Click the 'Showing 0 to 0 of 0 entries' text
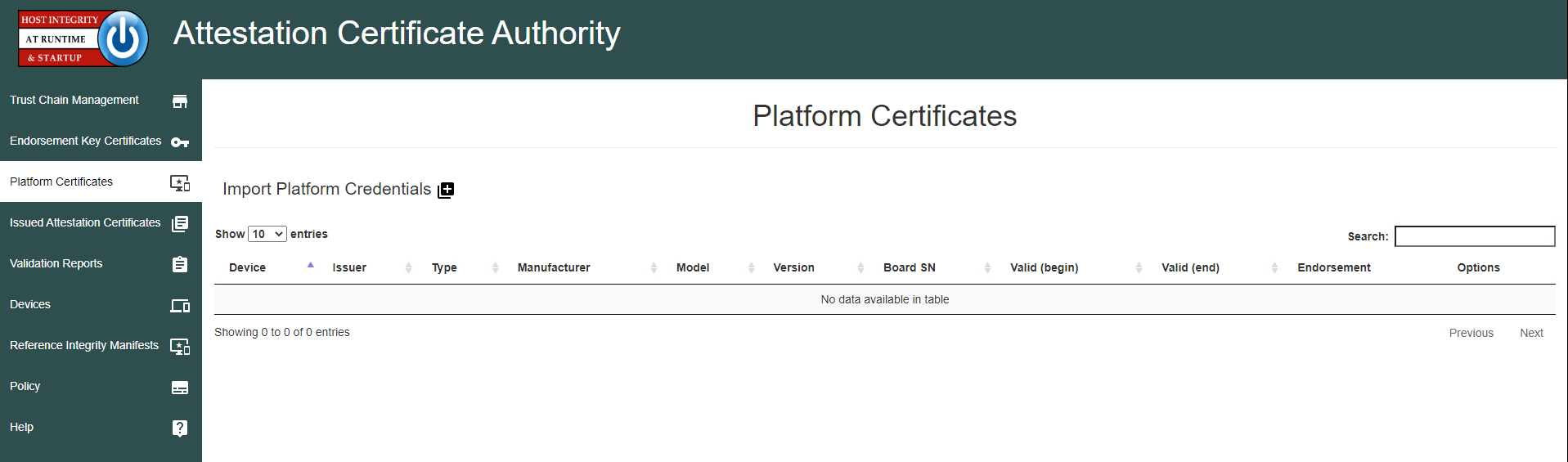1568x462 pixels. coord(282,332)
